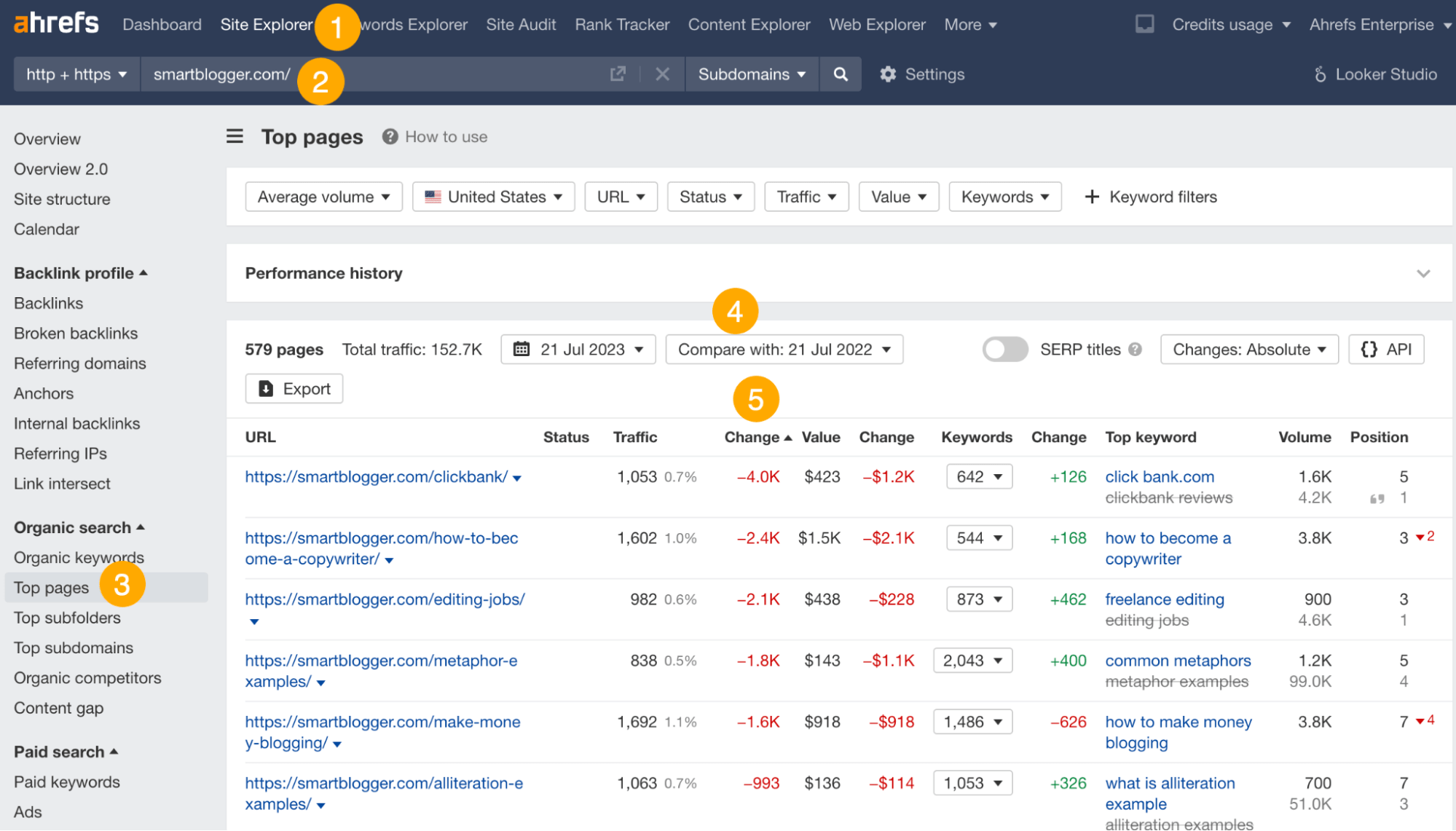Clear the target URL with the X icon

(662, 74)
